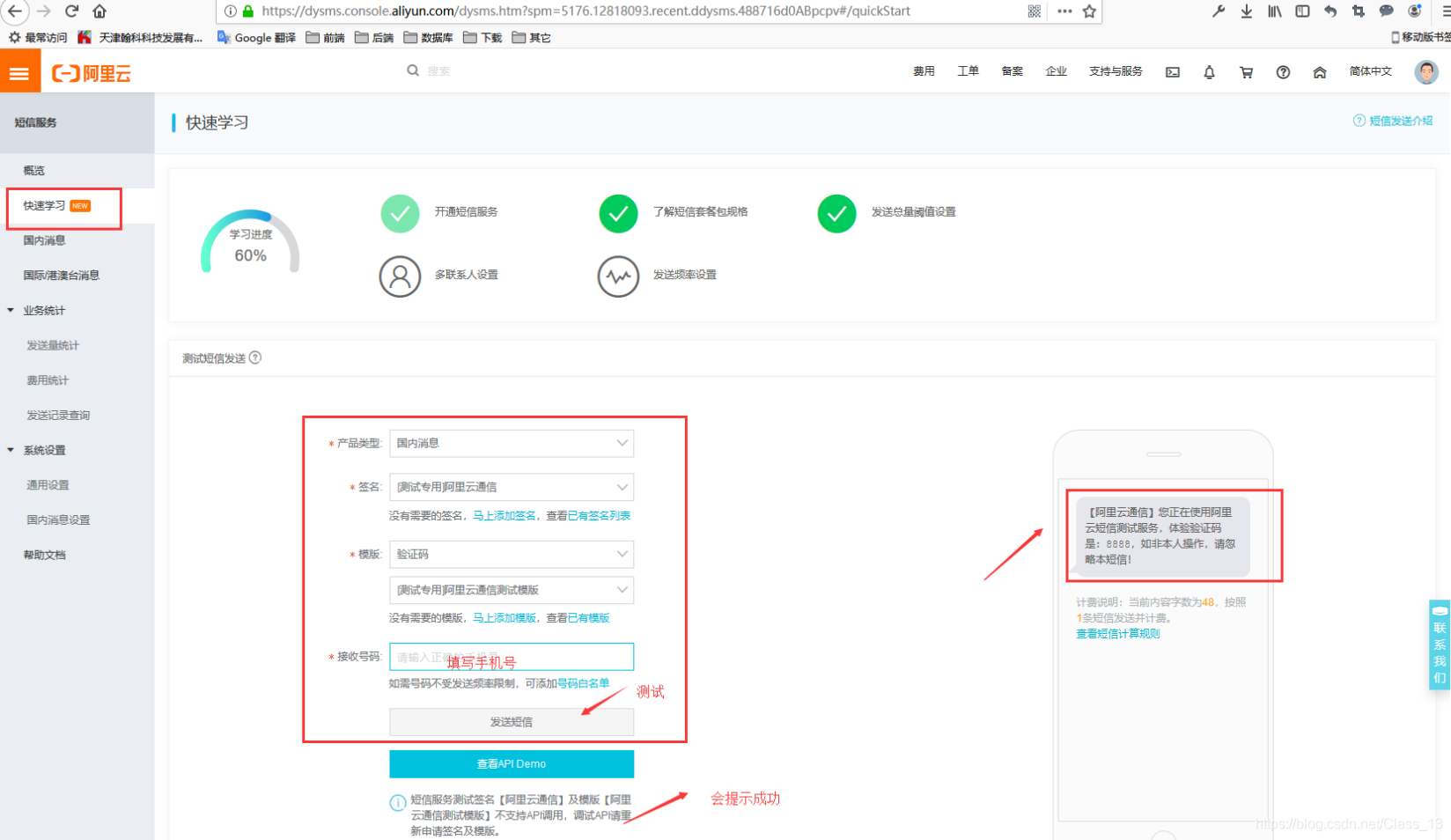This screenshot has width=1451, height=840.
Task: Click the 接收号码 phone number input
Action: pyautogui.click(x=512, y=657)
